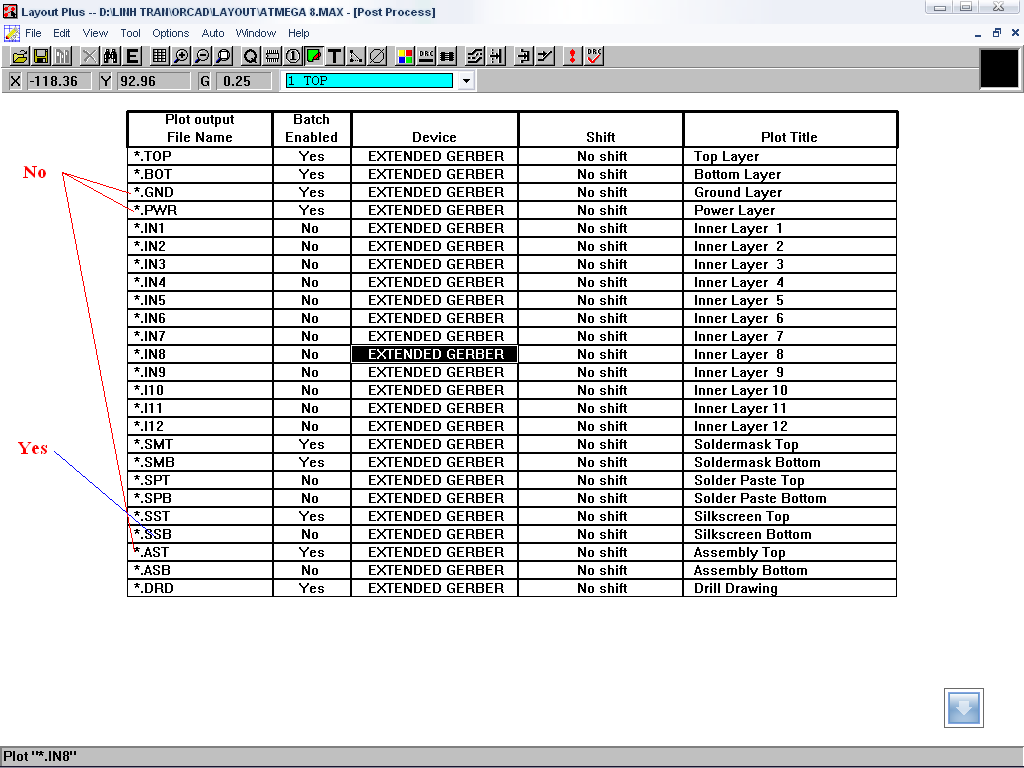Select the connection tool icon
The image size is (1024, 768).
356,57
